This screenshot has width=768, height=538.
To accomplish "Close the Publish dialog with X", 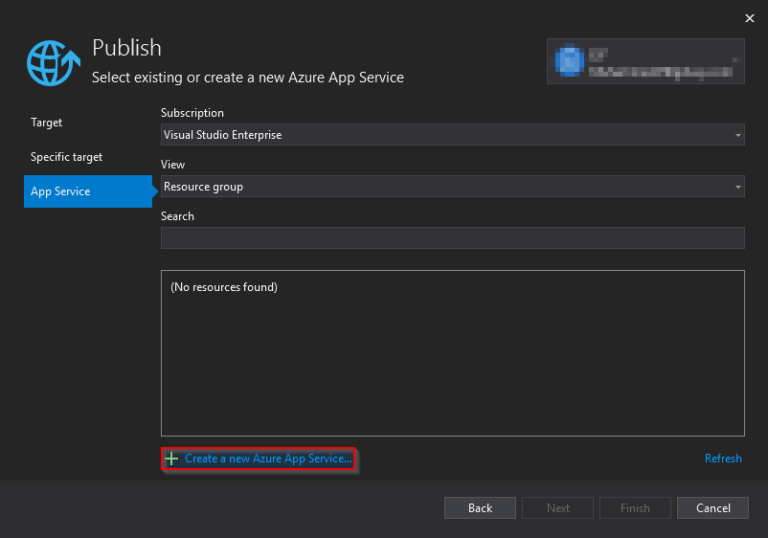I will tap(750, 18).
